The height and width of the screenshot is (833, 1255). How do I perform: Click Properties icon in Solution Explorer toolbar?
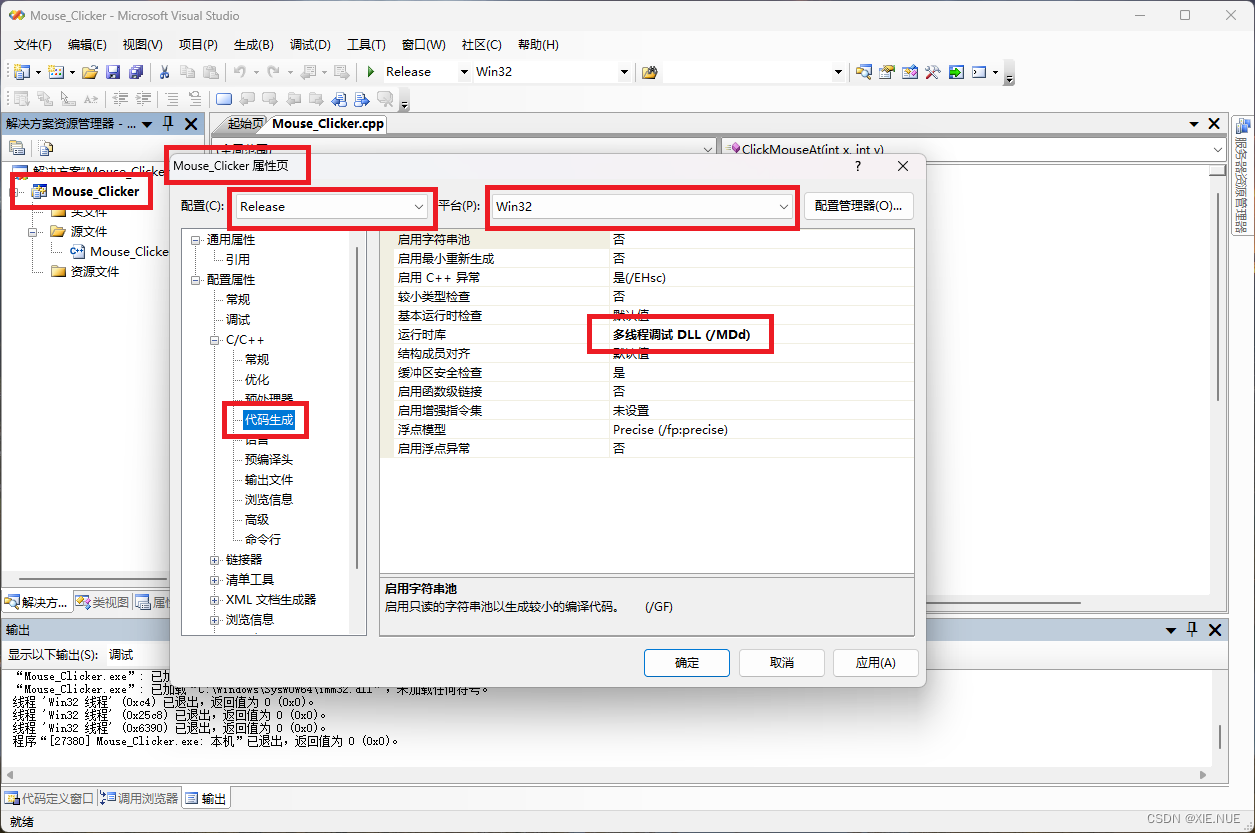(x=16, y=148)
